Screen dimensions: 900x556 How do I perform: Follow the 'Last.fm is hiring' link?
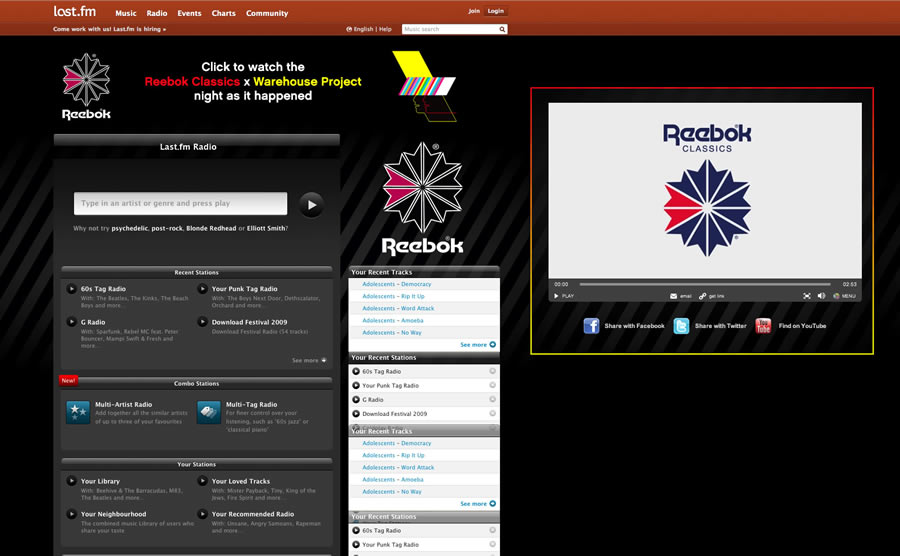pyautogui.click(x=110, y=29)
